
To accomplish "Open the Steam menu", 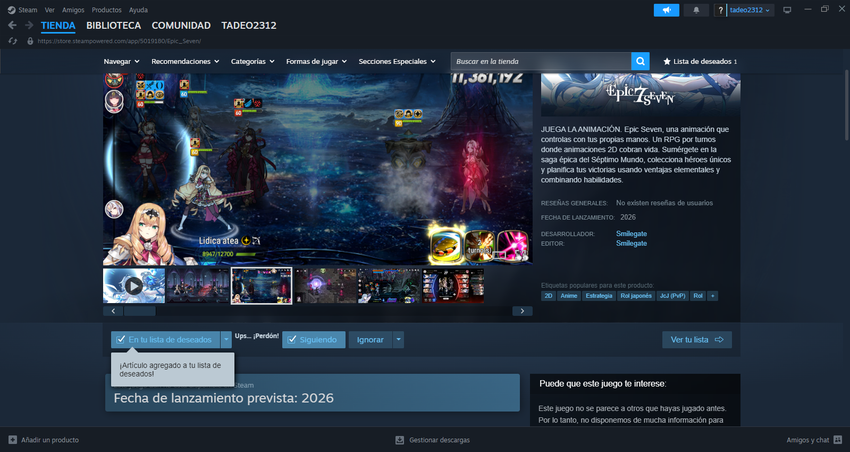I will (x=28, y=10).
